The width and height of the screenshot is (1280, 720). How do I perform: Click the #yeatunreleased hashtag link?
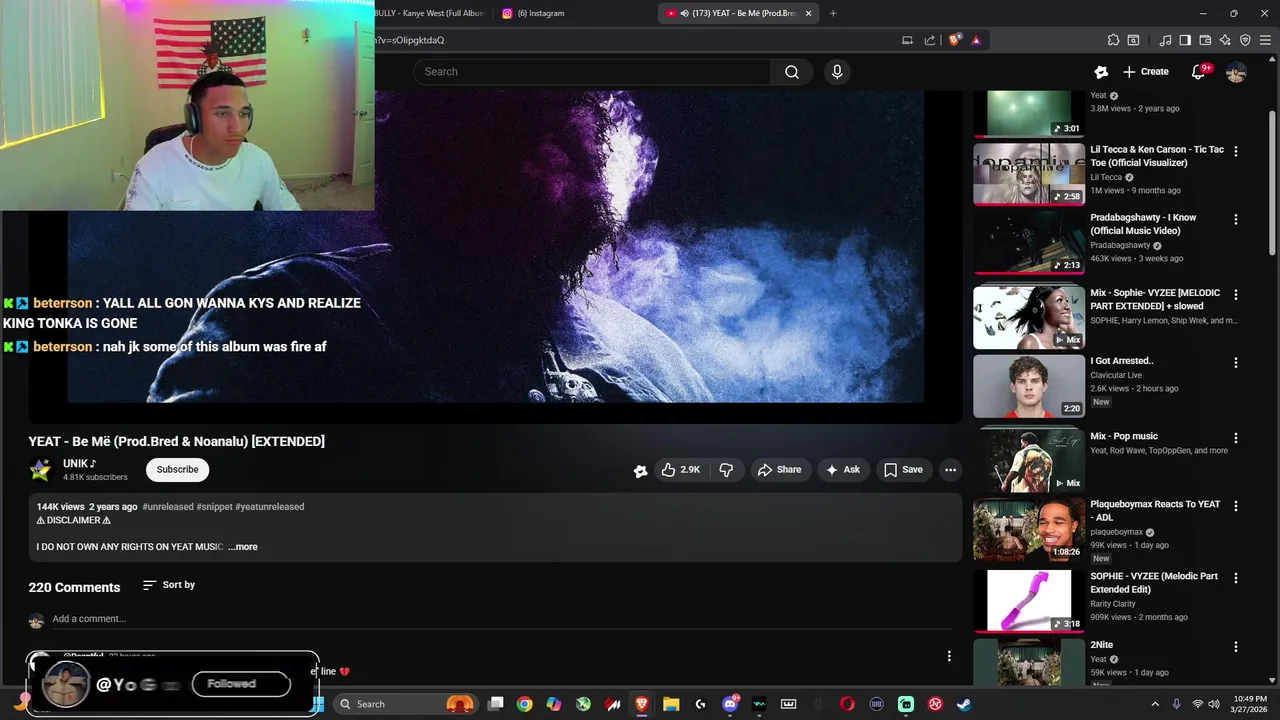click(x=269, y=507)
